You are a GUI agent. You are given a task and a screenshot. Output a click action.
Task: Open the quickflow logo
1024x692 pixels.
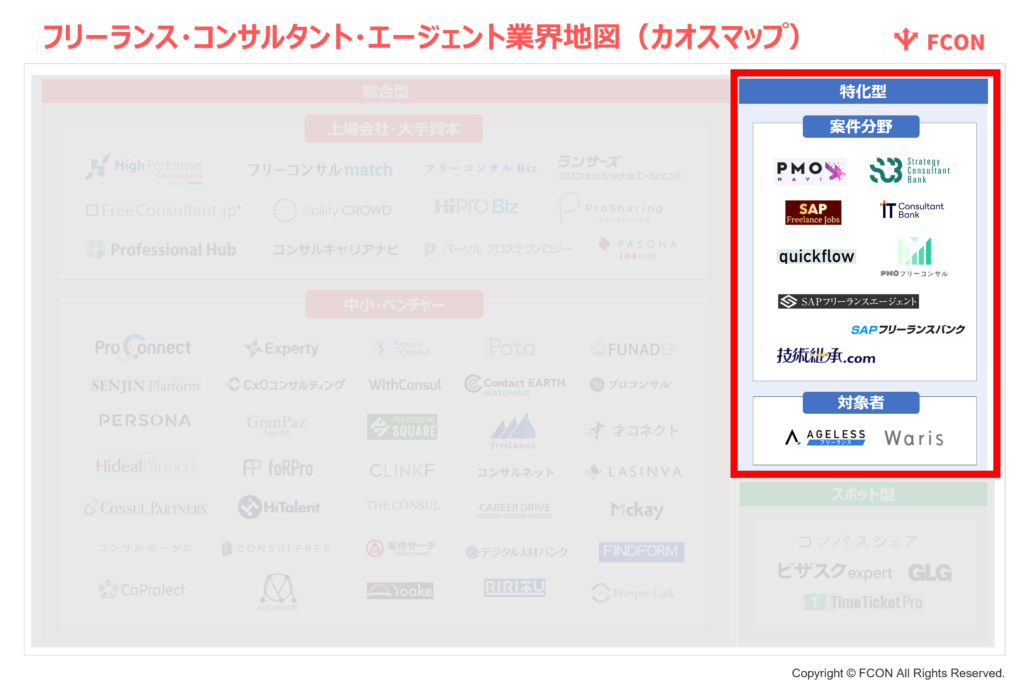coord(816,256)
